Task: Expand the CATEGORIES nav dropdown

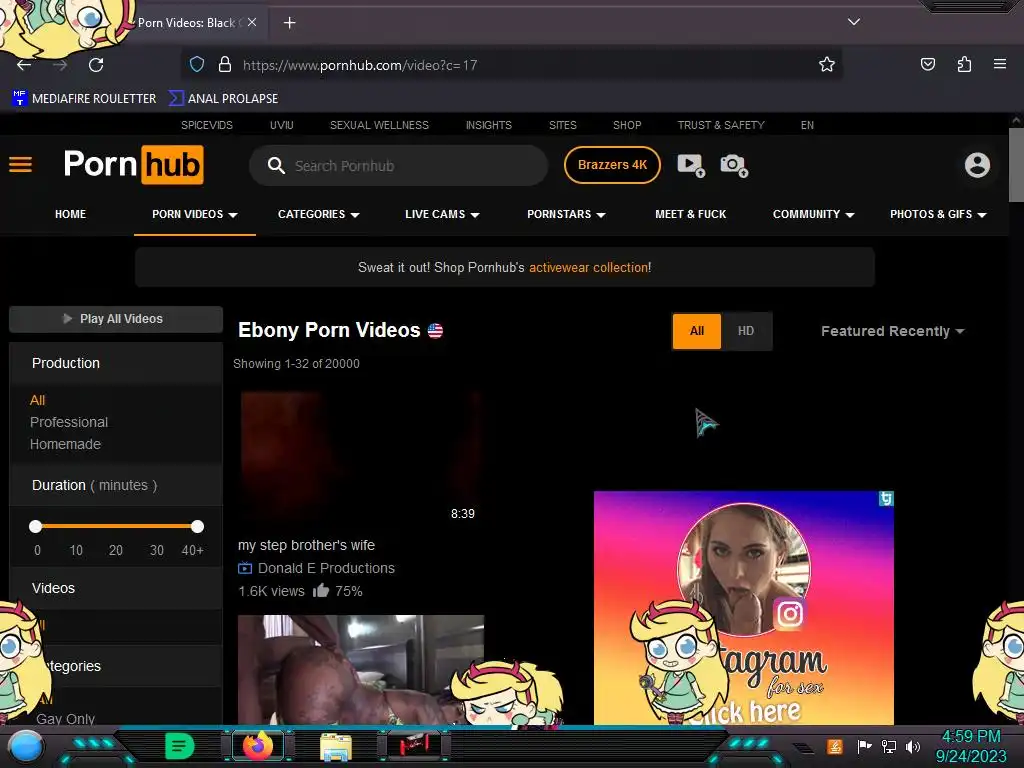Action: point(319,214)
